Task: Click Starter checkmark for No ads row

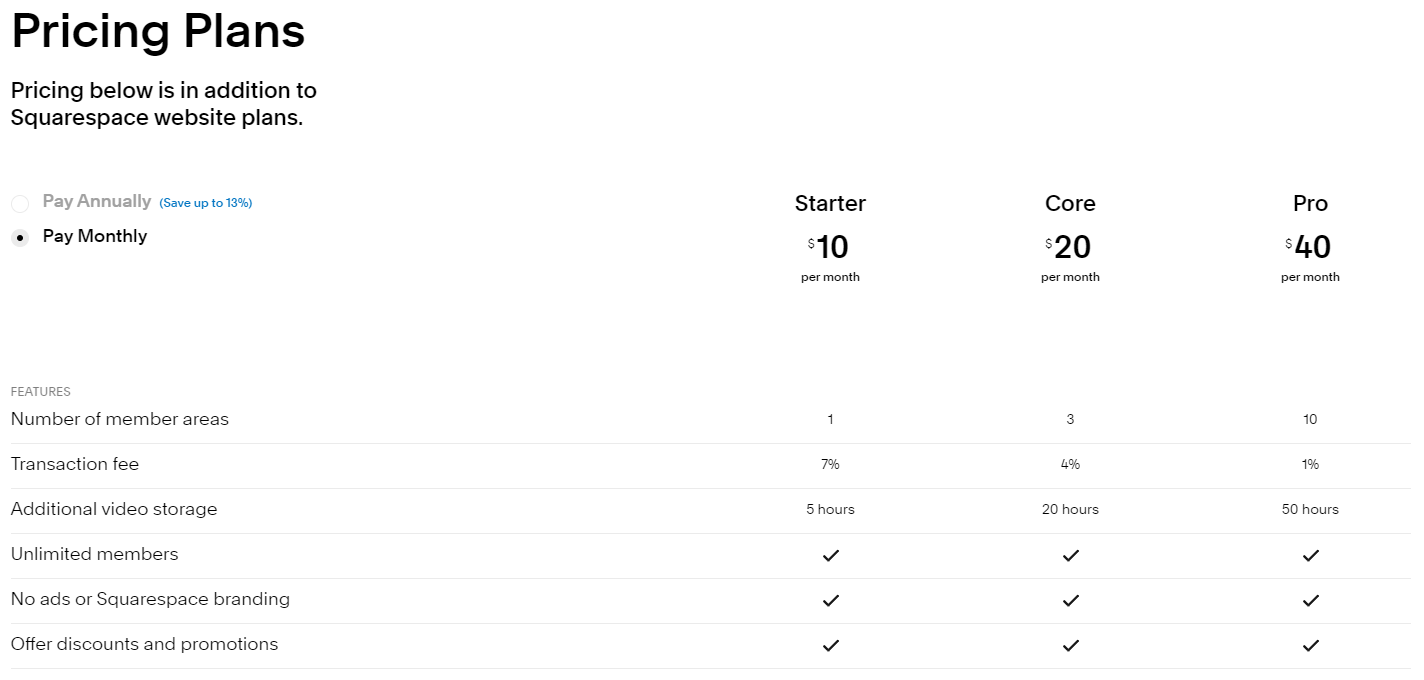Action: click(830, 601)
